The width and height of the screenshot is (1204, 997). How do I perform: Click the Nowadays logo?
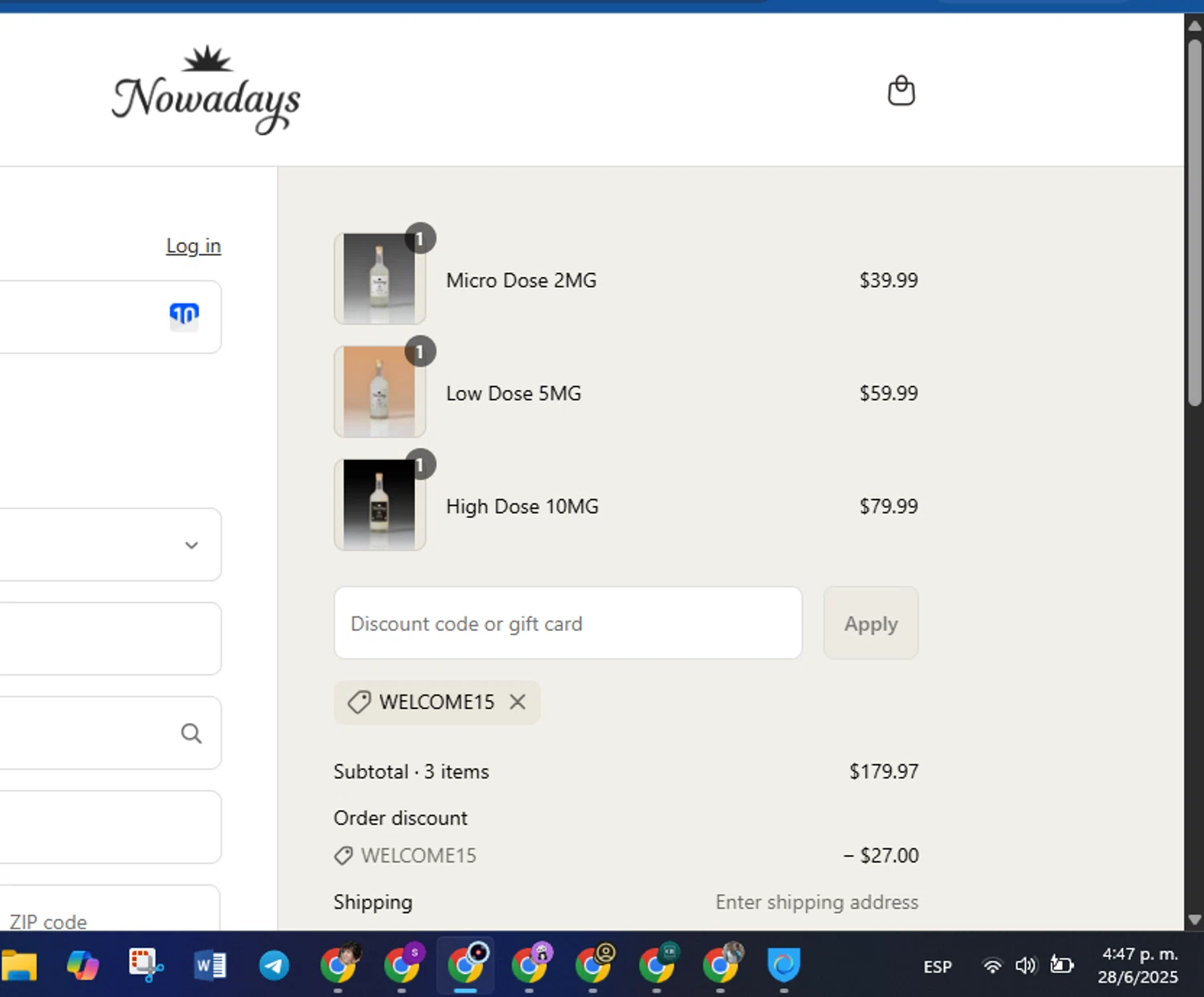click(206, 90)
